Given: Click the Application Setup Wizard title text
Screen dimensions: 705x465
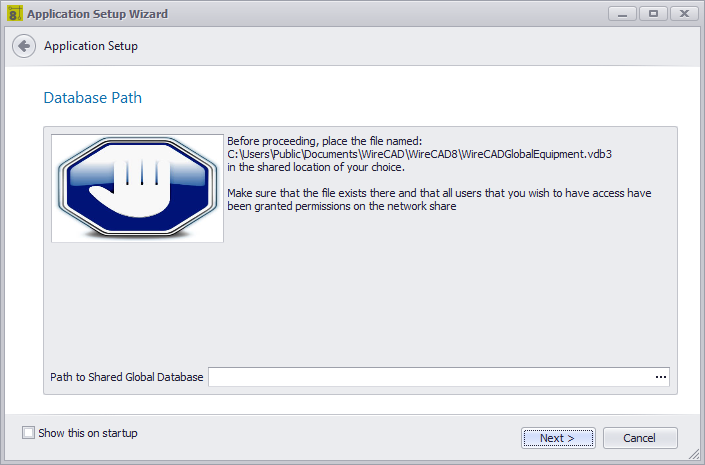Looking at the screenshot, I should point(97,14).
